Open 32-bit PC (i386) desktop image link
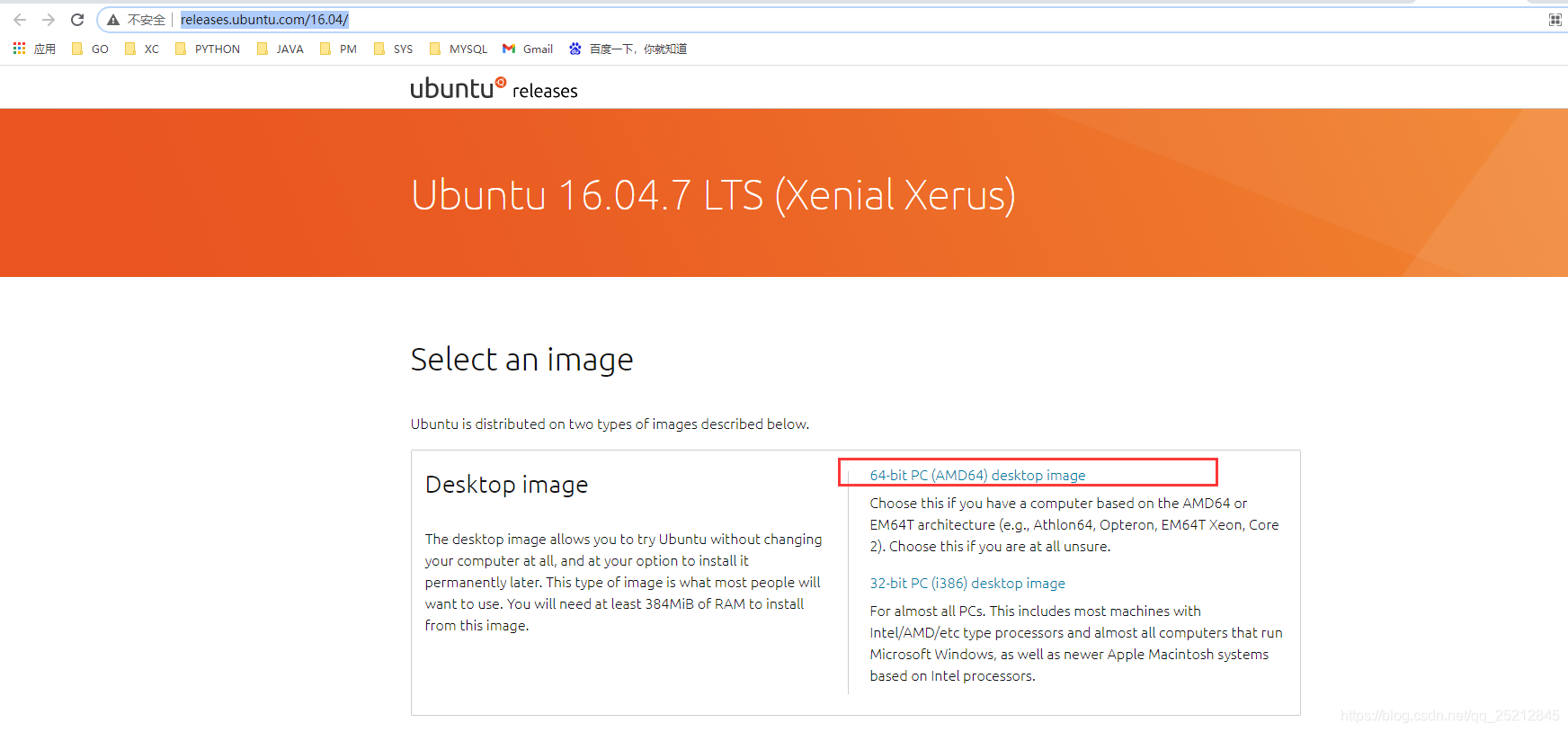This screenshot has width=1568, height=732. coord(967,583)
